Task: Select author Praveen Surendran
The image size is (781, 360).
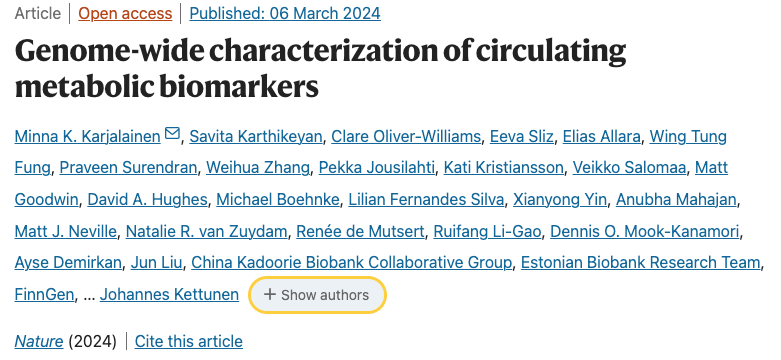Action: click(128, 168)
